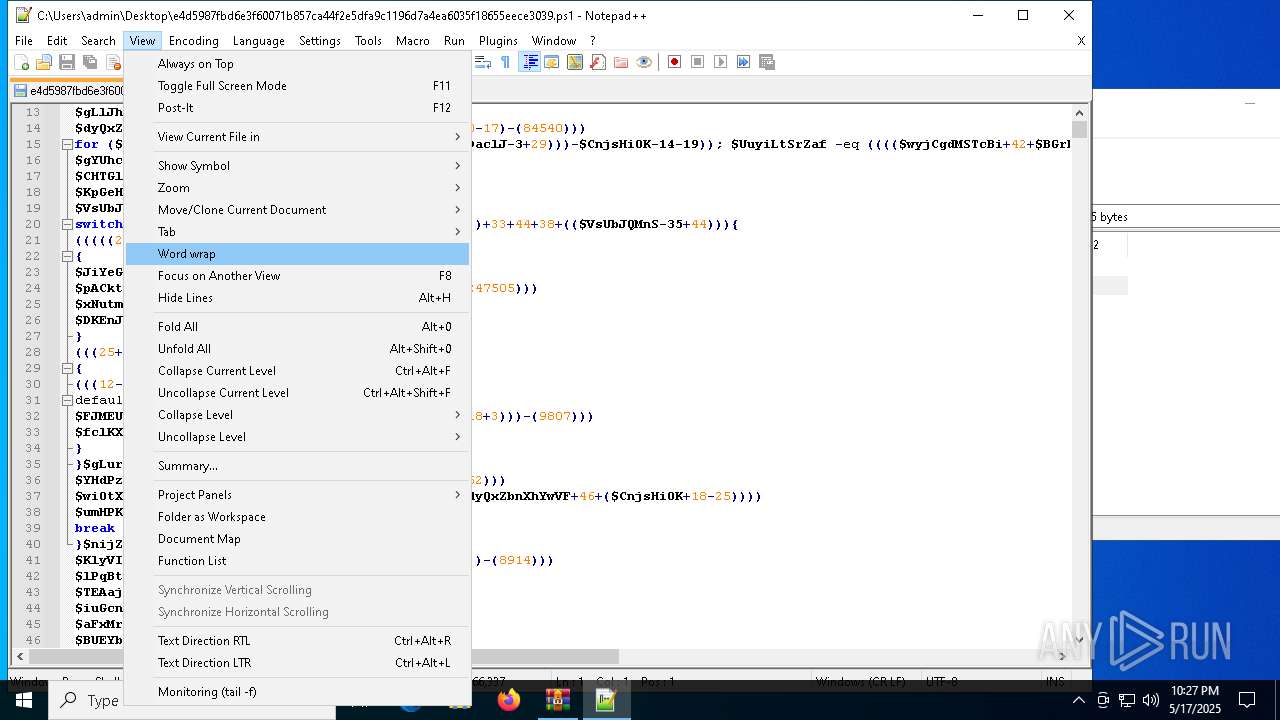Click Run Macro Multiple Times icon
The height and width of the screenshot is (720, 1280).
pos(743,62)
